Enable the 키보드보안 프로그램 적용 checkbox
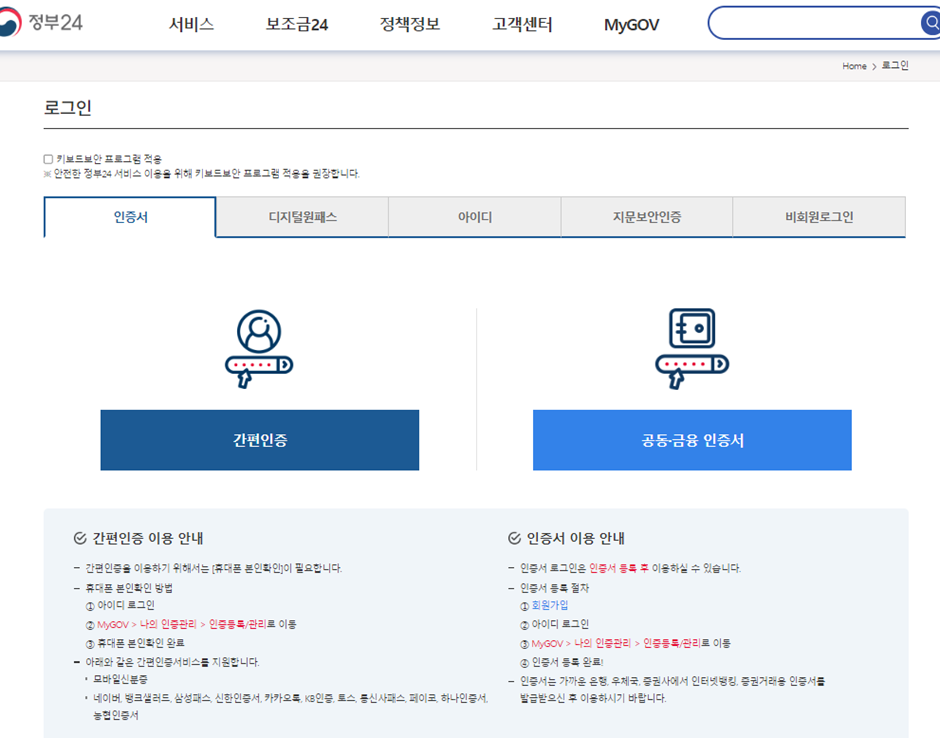The image size is (940, 738). [x=45, y=157]
